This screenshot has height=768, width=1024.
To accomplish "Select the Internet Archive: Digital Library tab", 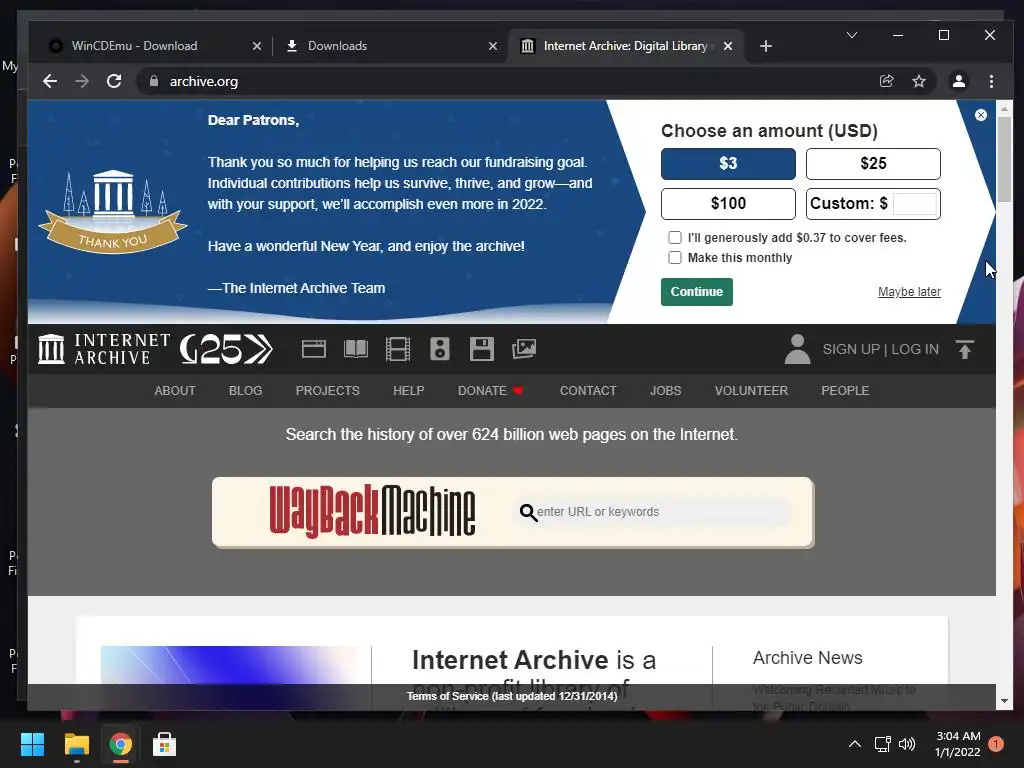I will tap(625, 46).
